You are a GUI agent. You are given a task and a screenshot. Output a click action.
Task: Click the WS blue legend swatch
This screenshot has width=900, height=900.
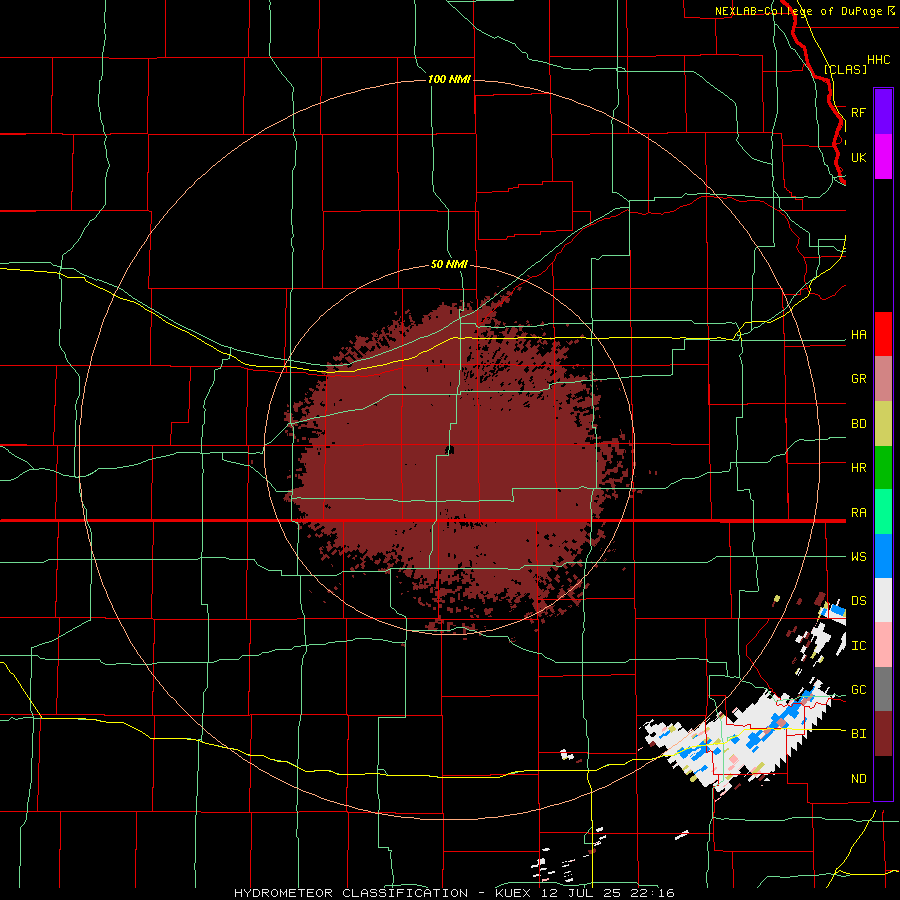click(x=883, y=556)
